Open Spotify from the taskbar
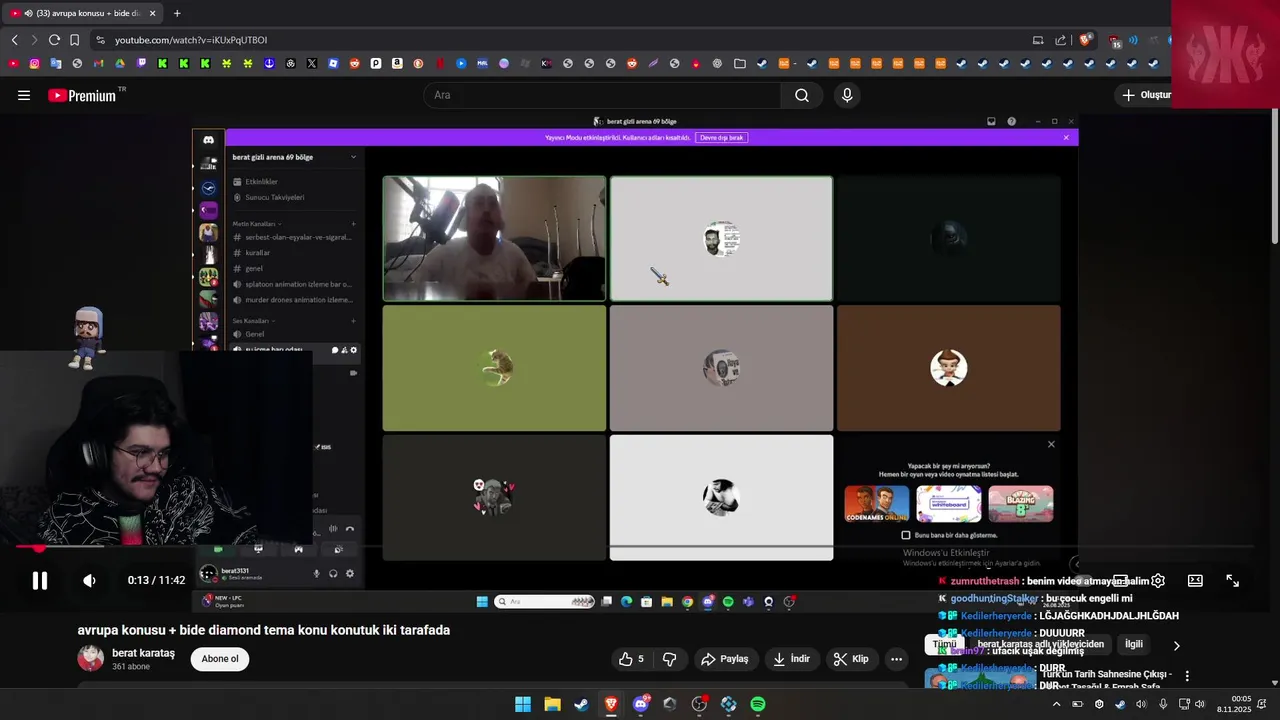This screenshot has width=1280, height=720. click(x=758, y=704)
